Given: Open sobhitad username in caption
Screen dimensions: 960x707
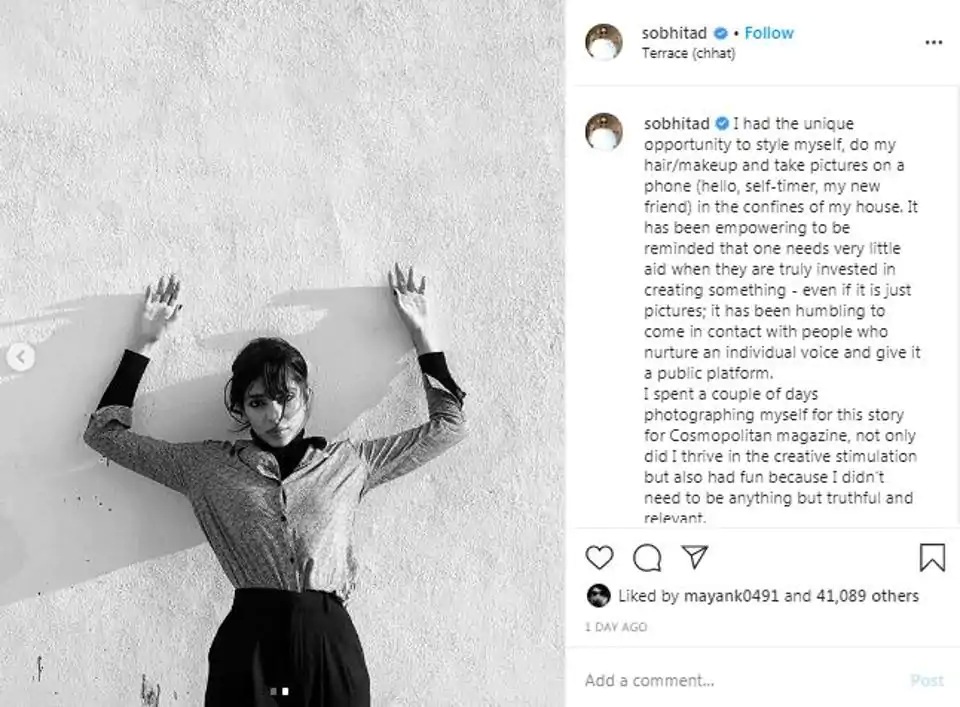Looking at the screenshot, I should (x=677, y=124).
